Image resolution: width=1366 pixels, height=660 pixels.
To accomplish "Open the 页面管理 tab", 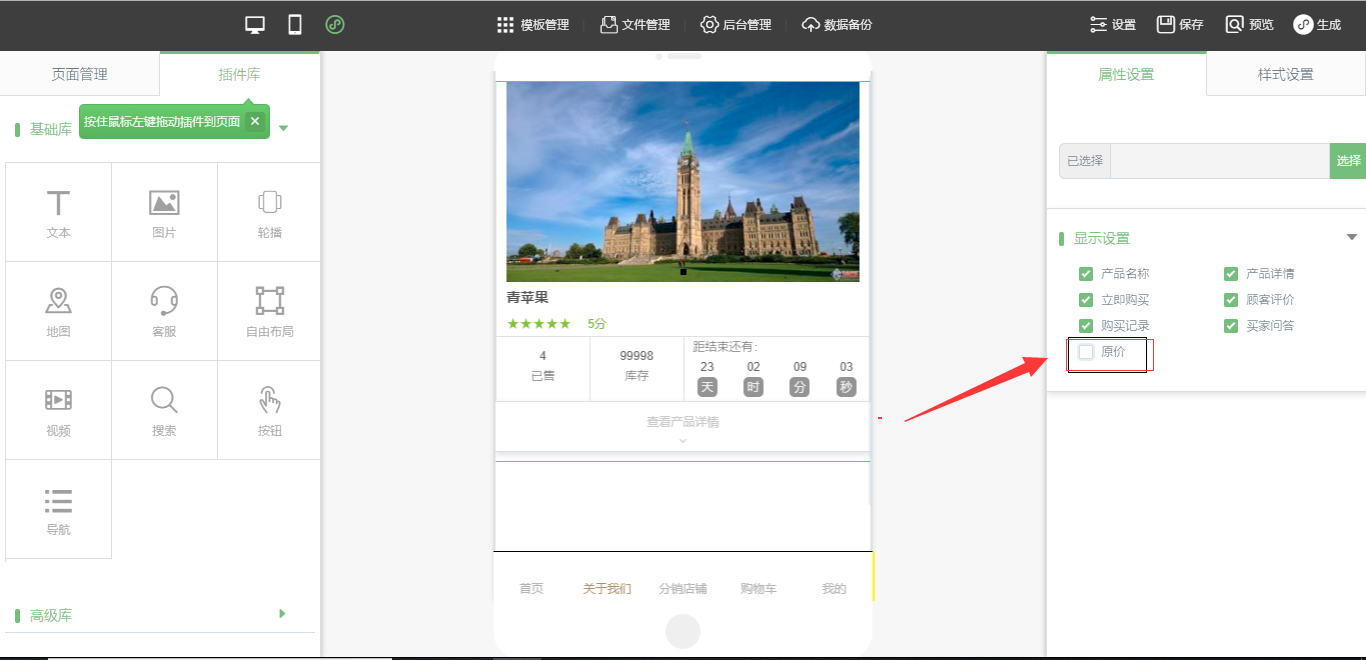I will [x=79, y=74].
